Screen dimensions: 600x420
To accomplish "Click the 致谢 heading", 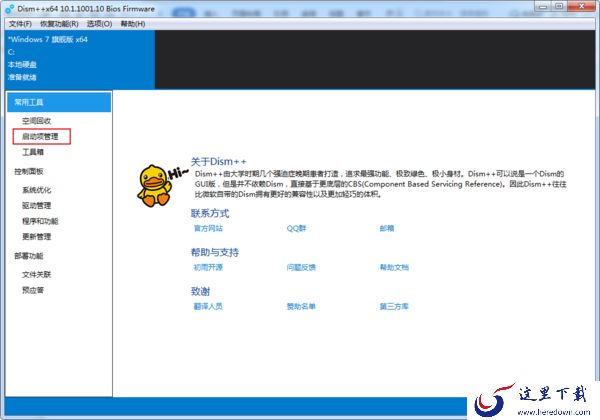I will 201,291.
